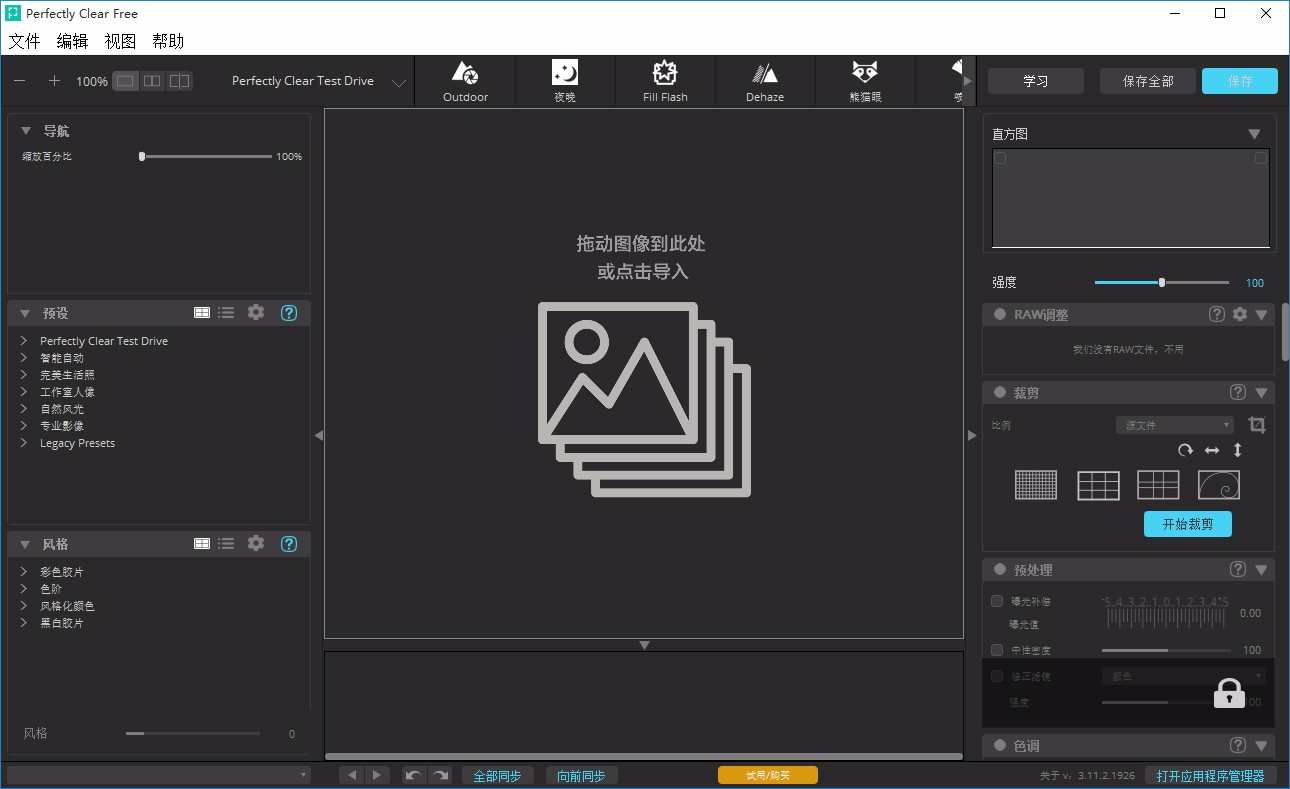Screen dimensions: 1290x789
Task: Show 风格 panel as grid thumbnails
Action: pyautogui.click(x=202, y=544)
